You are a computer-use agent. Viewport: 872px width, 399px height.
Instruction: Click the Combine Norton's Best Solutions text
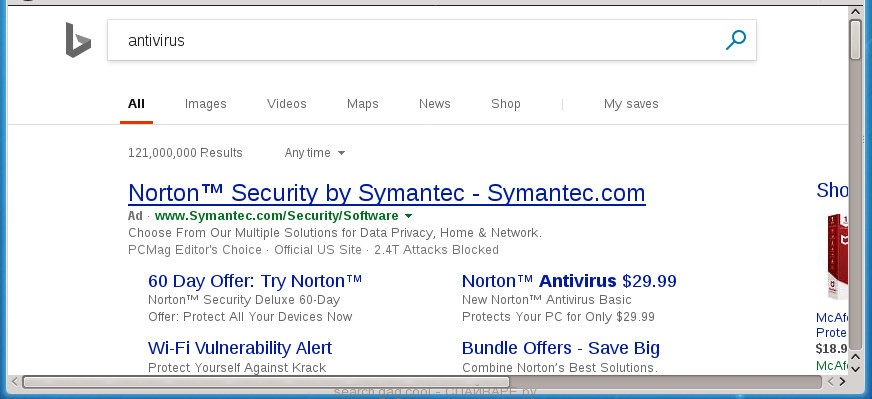(559, 367)
